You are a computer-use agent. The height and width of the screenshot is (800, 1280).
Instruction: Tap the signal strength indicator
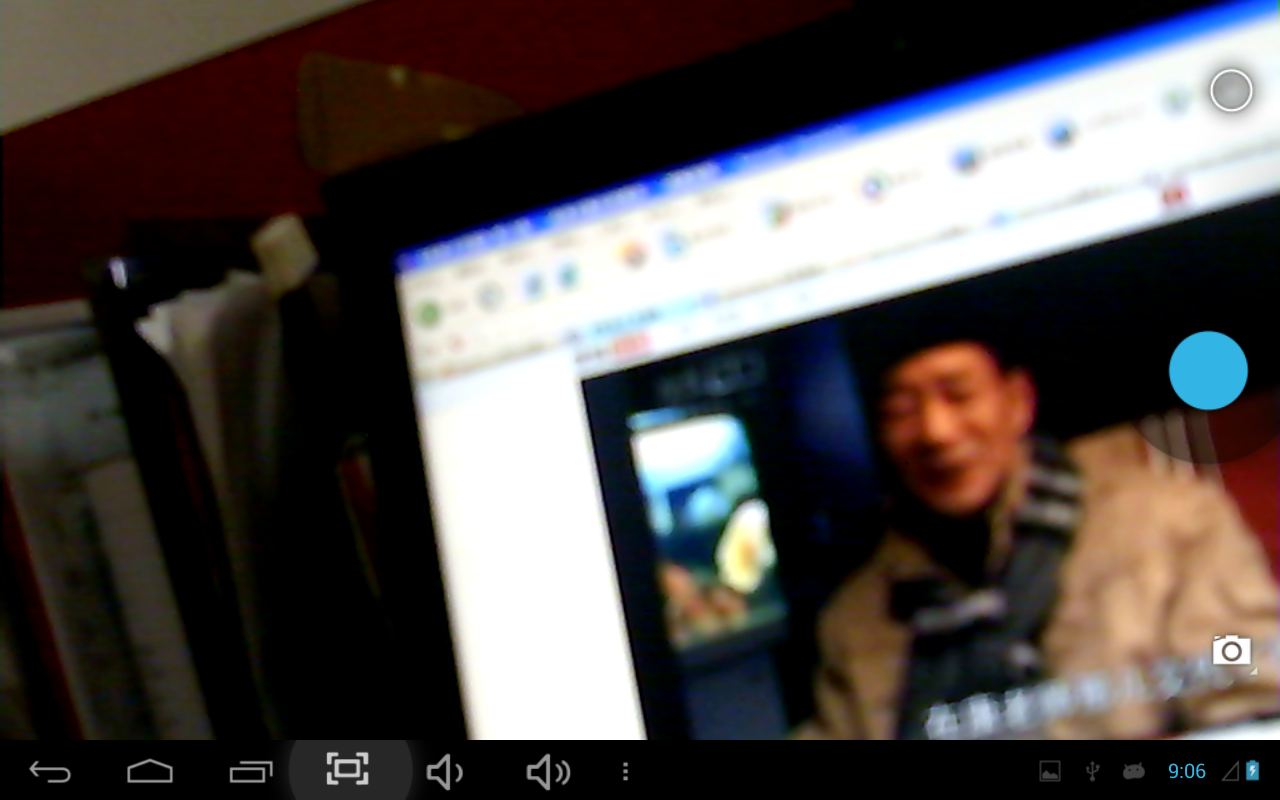(x=1230, y=771)
